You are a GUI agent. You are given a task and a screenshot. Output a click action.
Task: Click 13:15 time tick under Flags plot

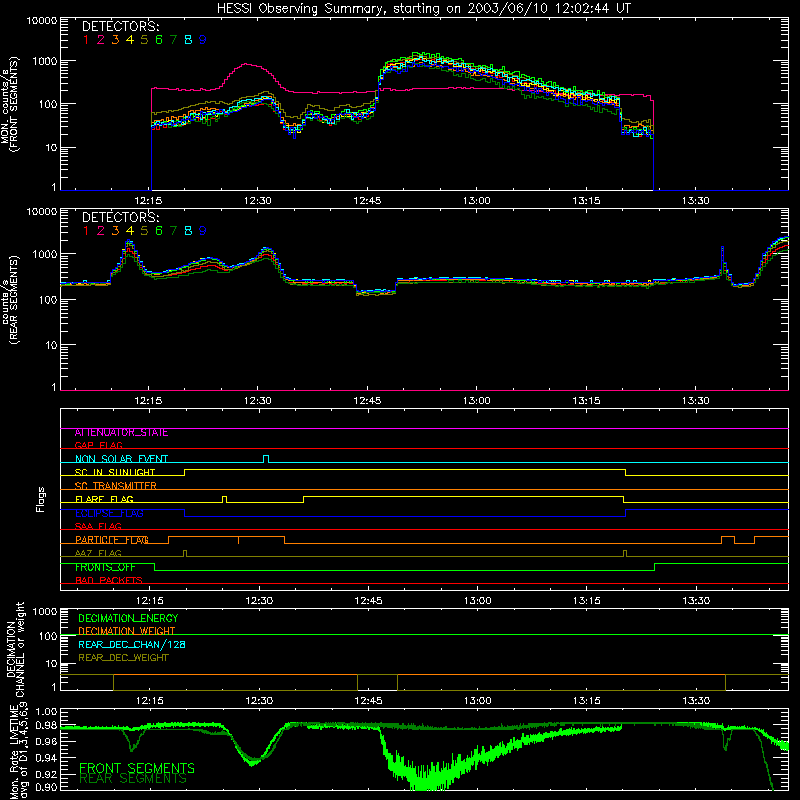(587, 601)
